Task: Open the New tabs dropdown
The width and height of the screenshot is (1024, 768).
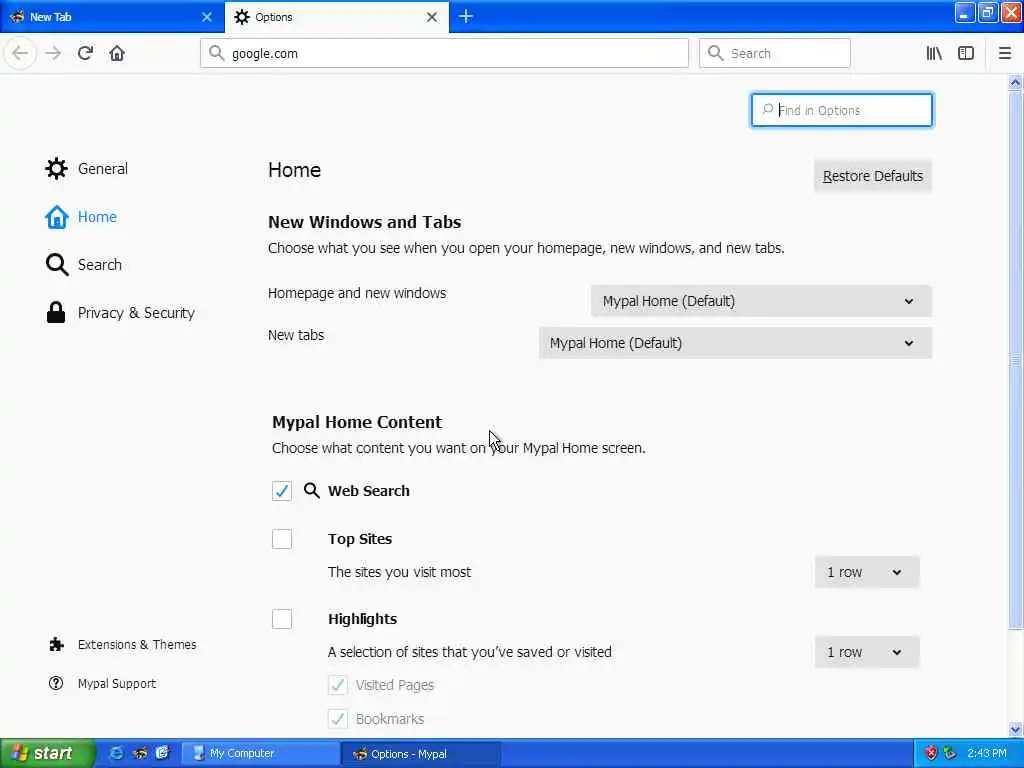Action: coord(735,343)
